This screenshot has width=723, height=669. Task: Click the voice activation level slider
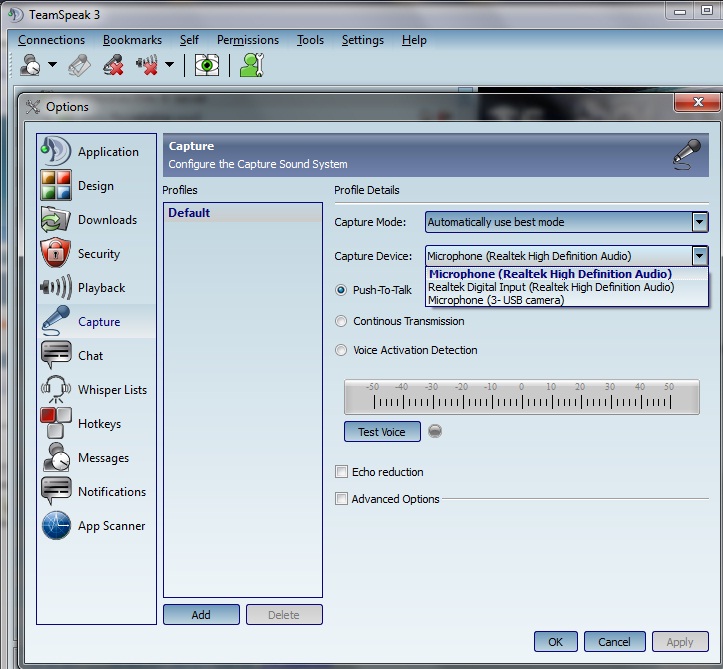click(522, 397)
